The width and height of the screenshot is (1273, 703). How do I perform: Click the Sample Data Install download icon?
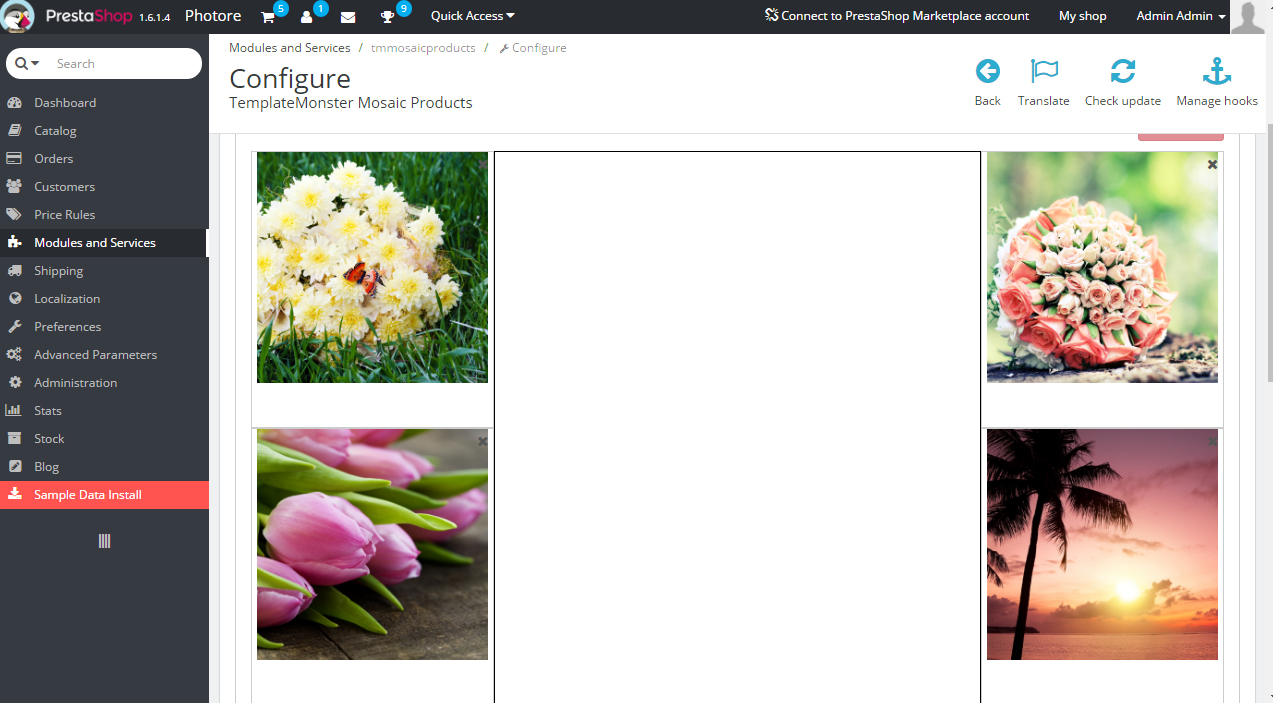tap(15, 495)
